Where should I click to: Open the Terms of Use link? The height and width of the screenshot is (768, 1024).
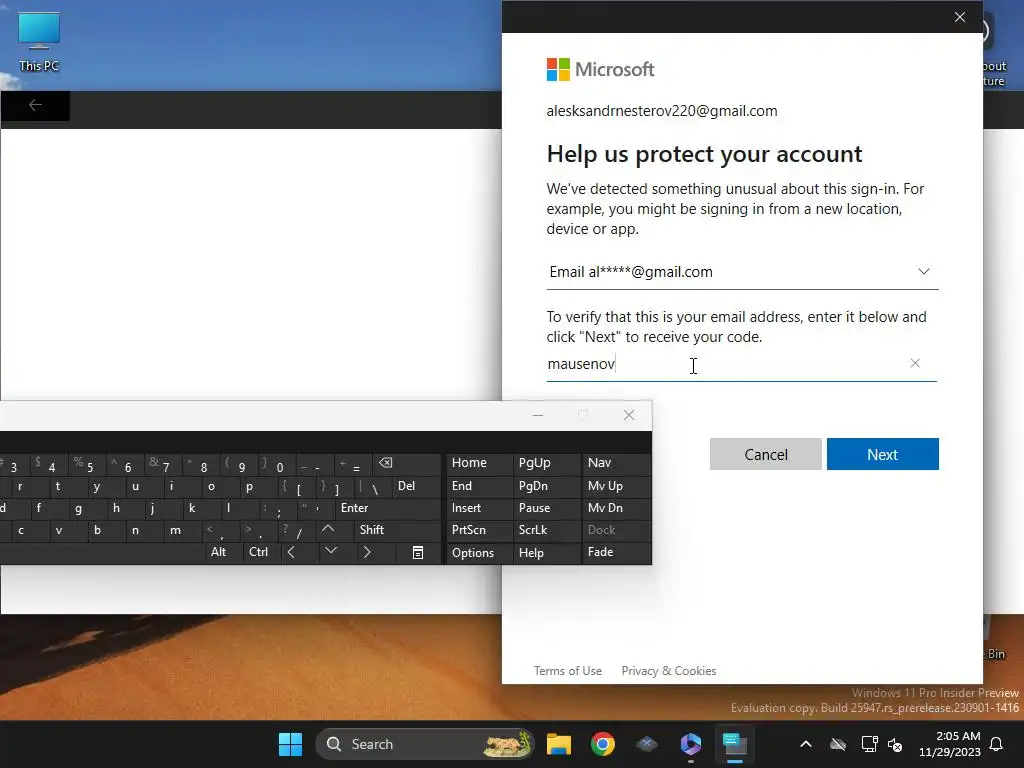(568, 671)
